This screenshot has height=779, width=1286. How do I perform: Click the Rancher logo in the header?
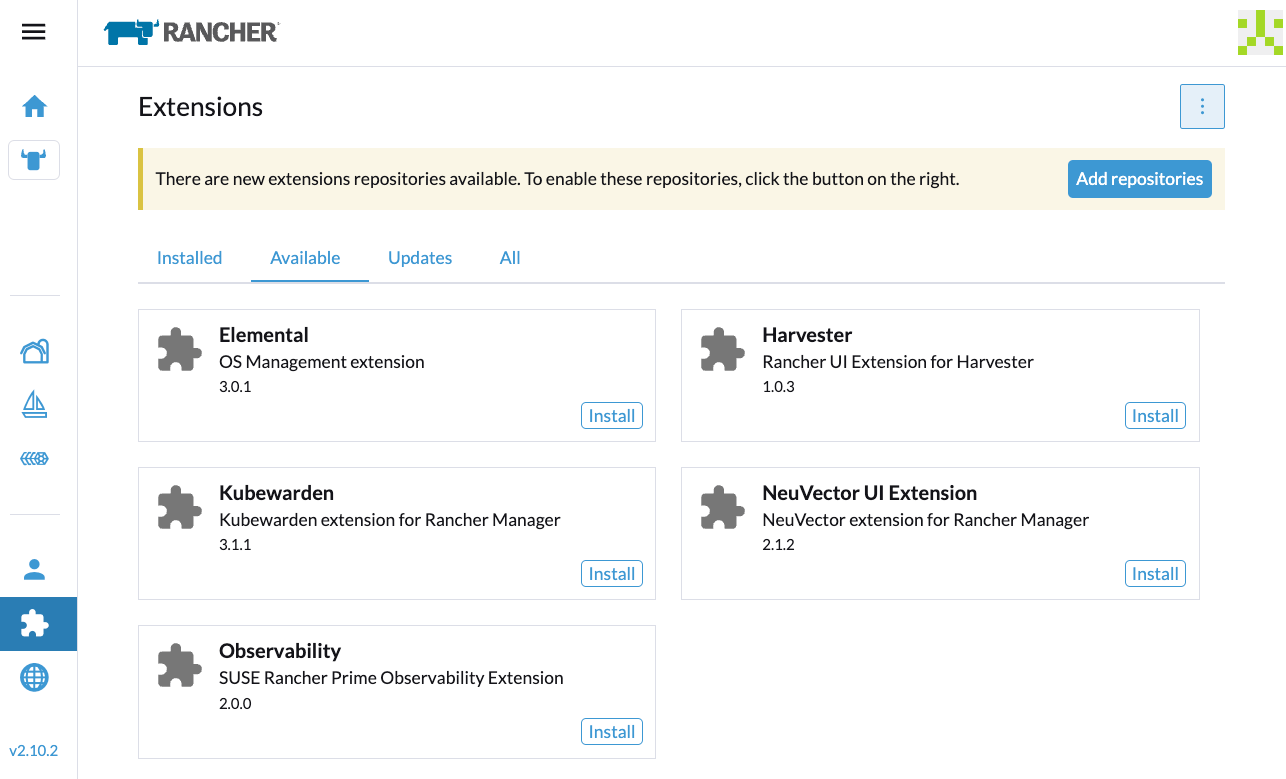pos(190,31)
